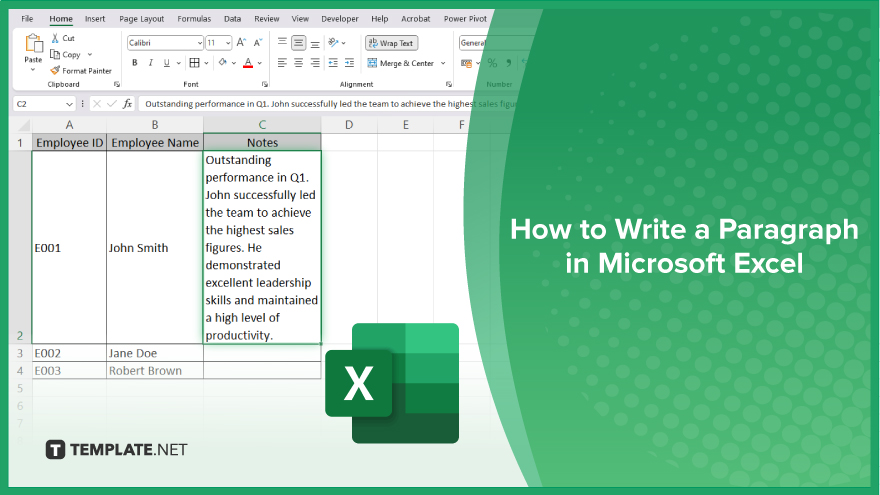Open text orientation tool
This screenshot has height=495, width=880.
point(333,43)
